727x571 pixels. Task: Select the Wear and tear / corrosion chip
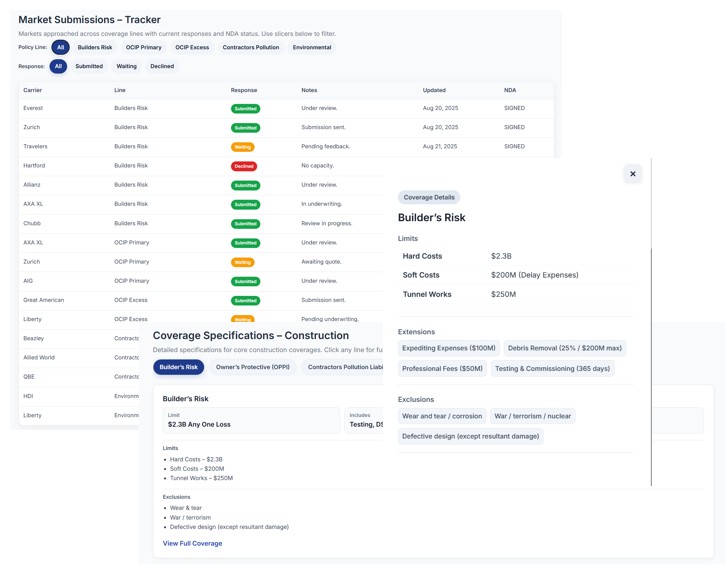[x=442, y=416]
